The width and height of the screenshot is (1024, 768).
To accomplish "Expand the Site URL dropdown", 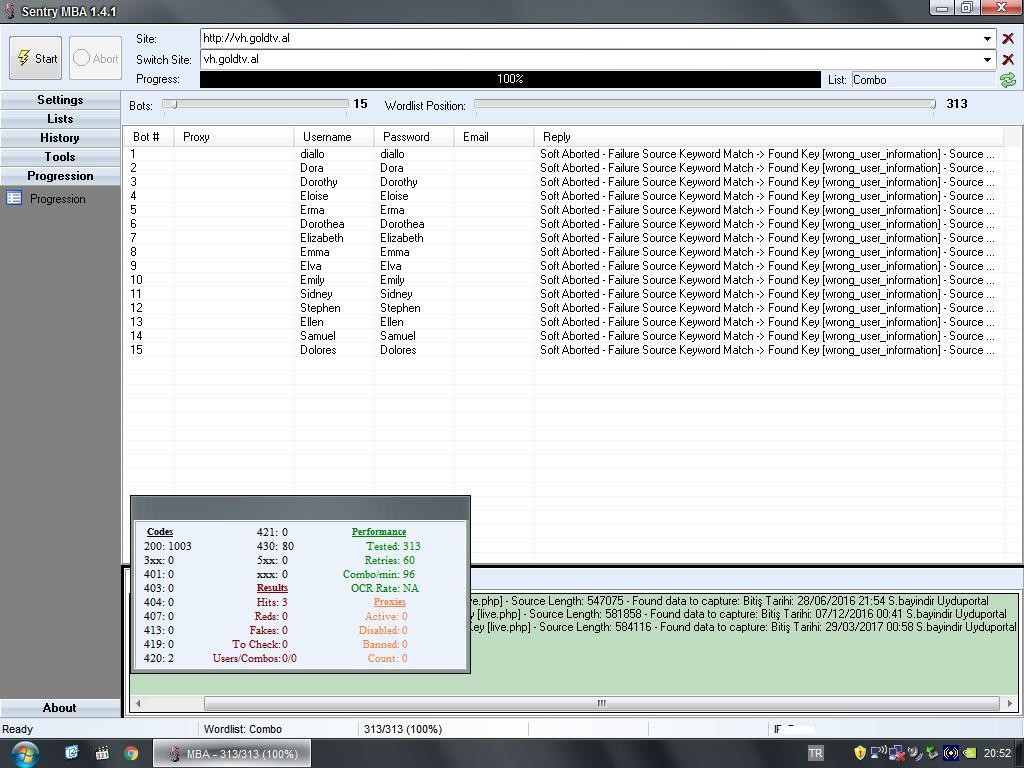I will (987, 39).
